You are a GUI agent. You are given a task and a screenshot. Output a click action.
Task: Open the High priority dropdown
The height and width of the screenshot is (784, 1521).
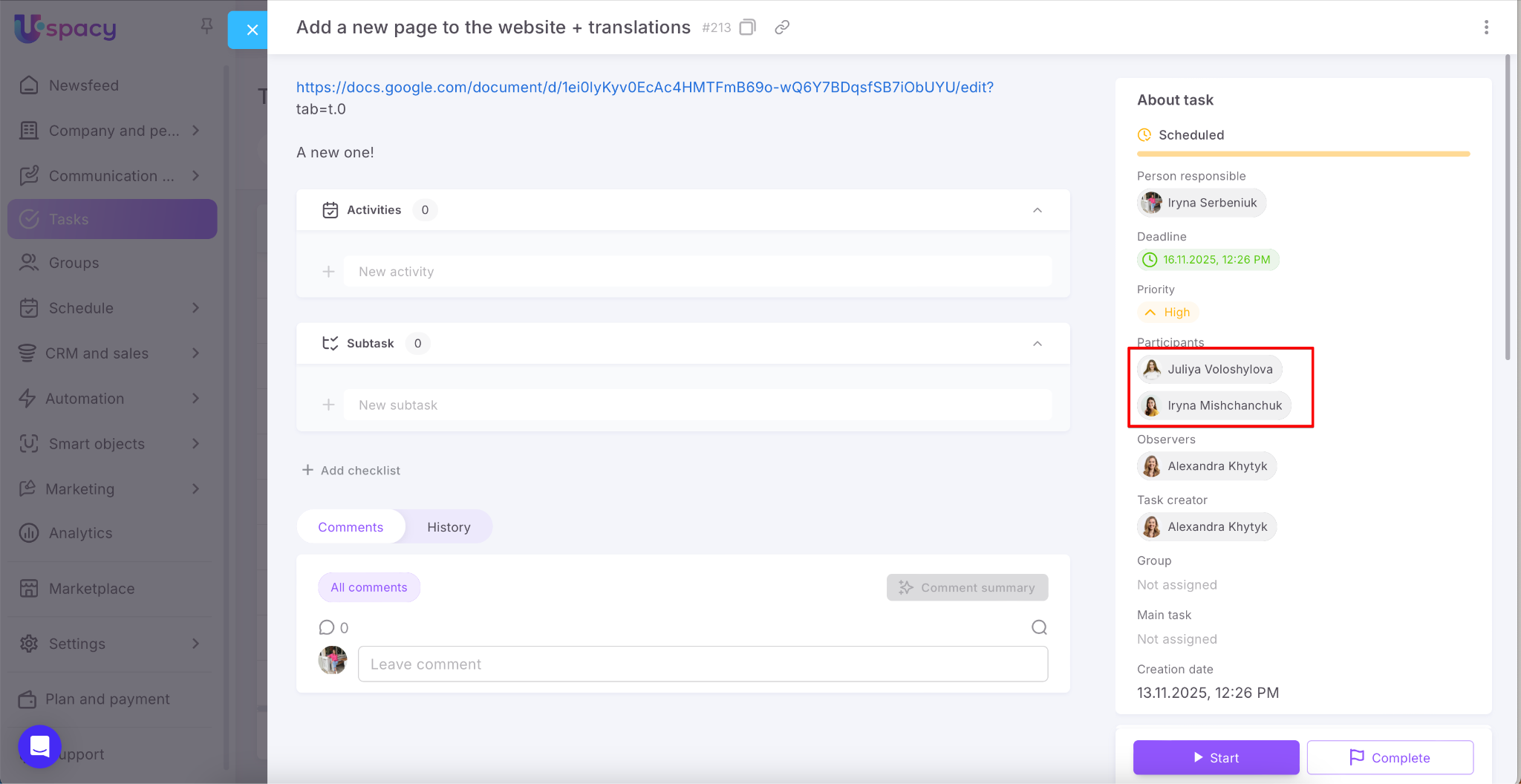click(x=1168, y=313)
